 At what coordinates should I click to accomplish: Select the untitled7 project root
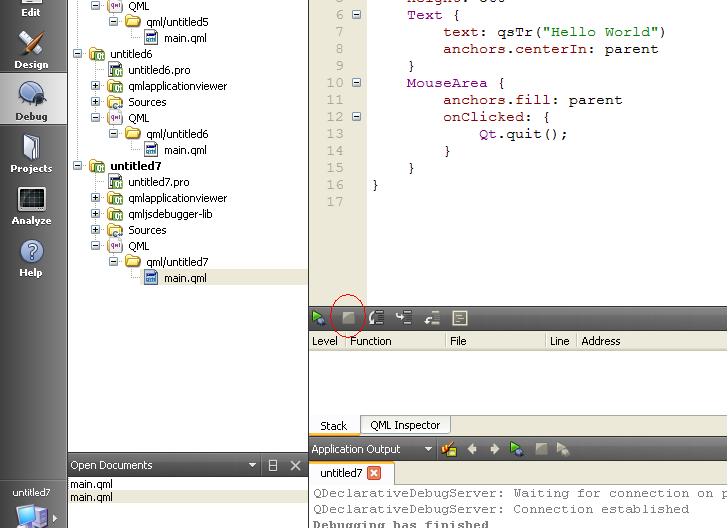pyautogui.click(x=136, y=166)
